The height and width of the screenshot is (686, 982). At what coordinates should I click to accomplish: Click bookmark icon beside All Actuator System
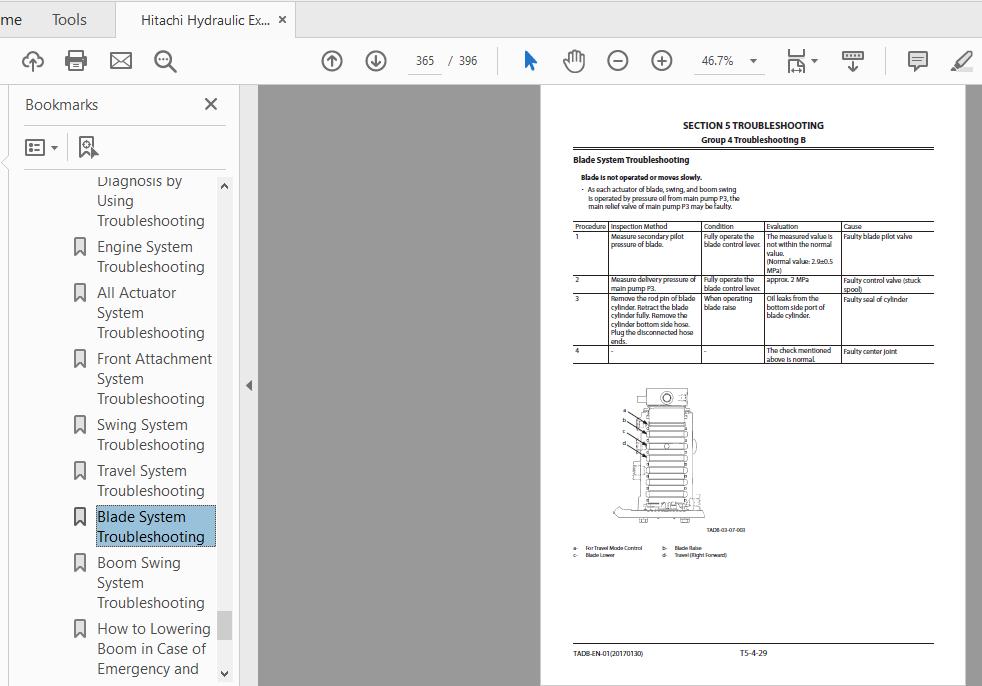click(80, 293)
